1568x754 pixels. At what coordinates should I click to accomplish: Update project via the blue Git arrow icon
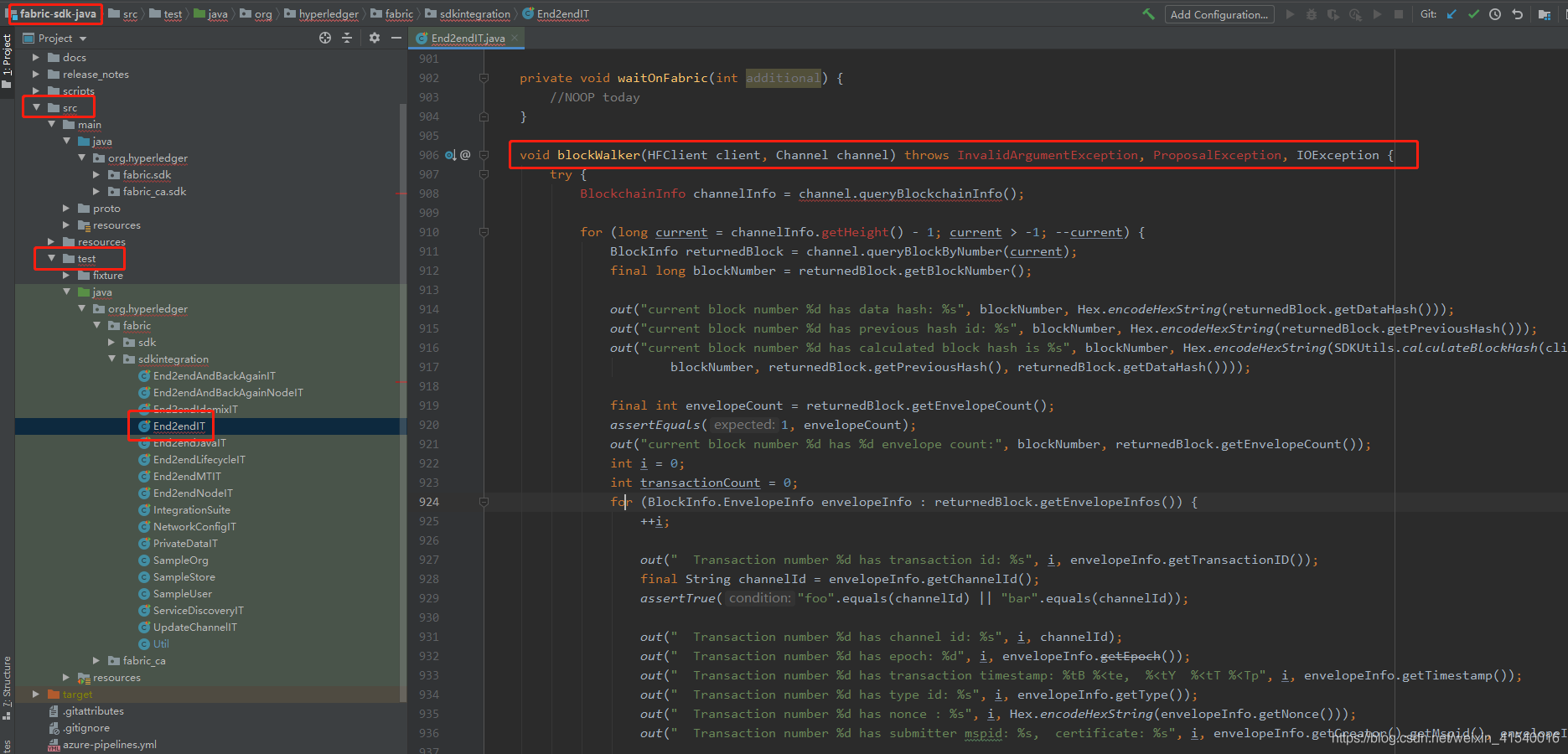point(1451,13)
